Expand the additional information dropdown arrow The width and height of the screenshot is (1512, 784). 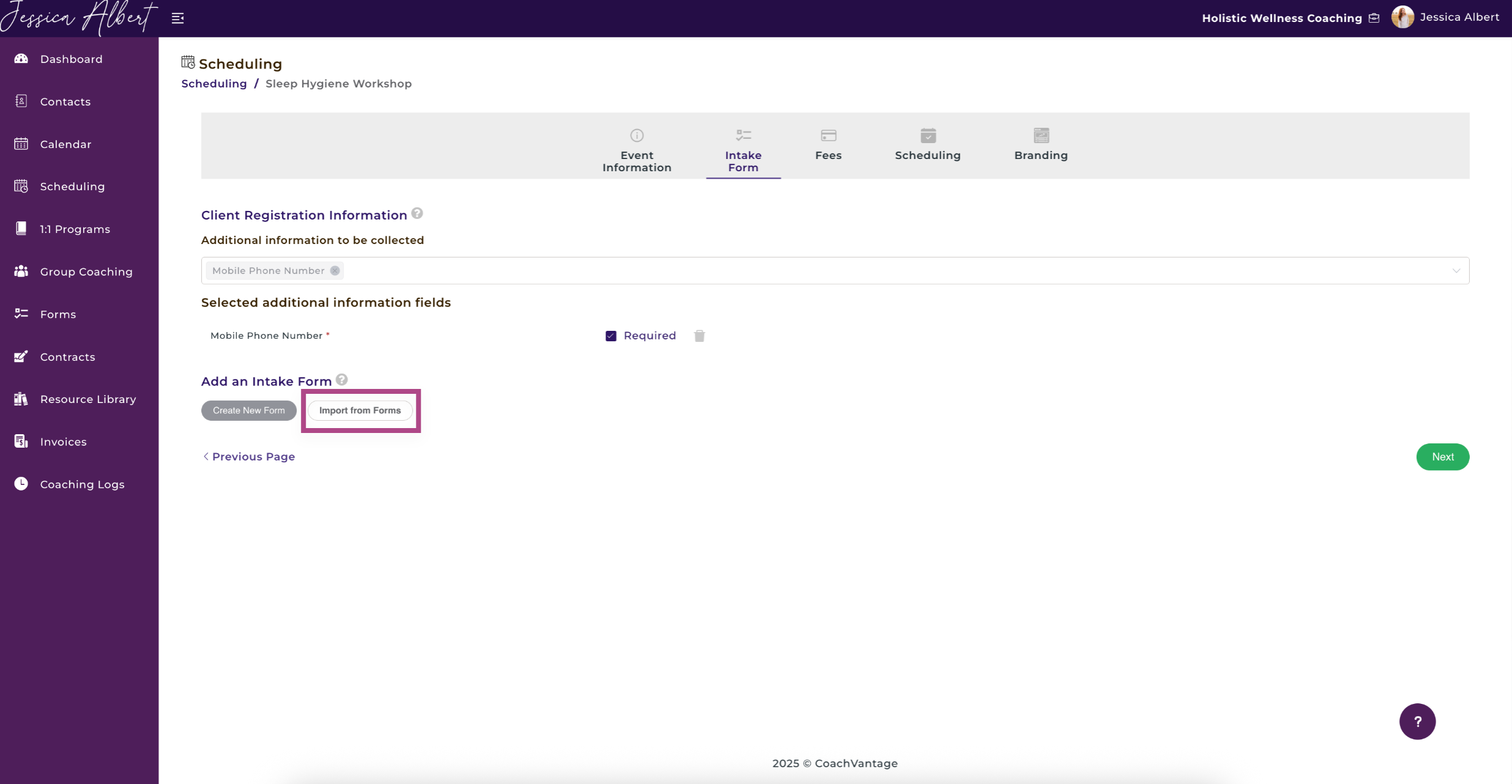1456,271
